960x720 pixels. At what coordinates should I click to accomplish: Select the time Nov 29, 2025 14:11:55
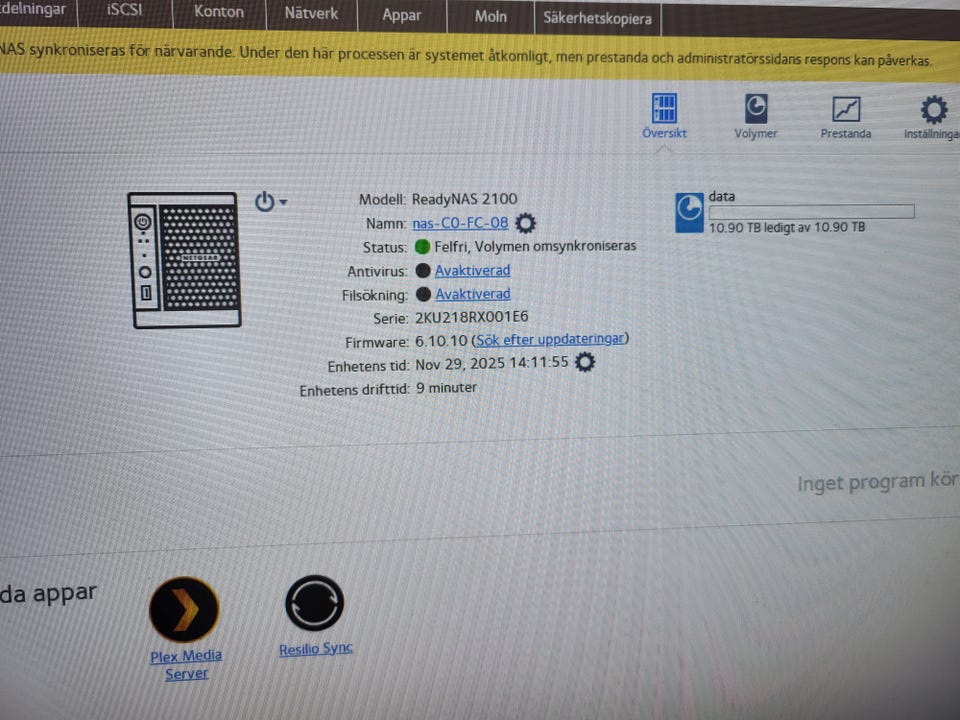point(492,363)
